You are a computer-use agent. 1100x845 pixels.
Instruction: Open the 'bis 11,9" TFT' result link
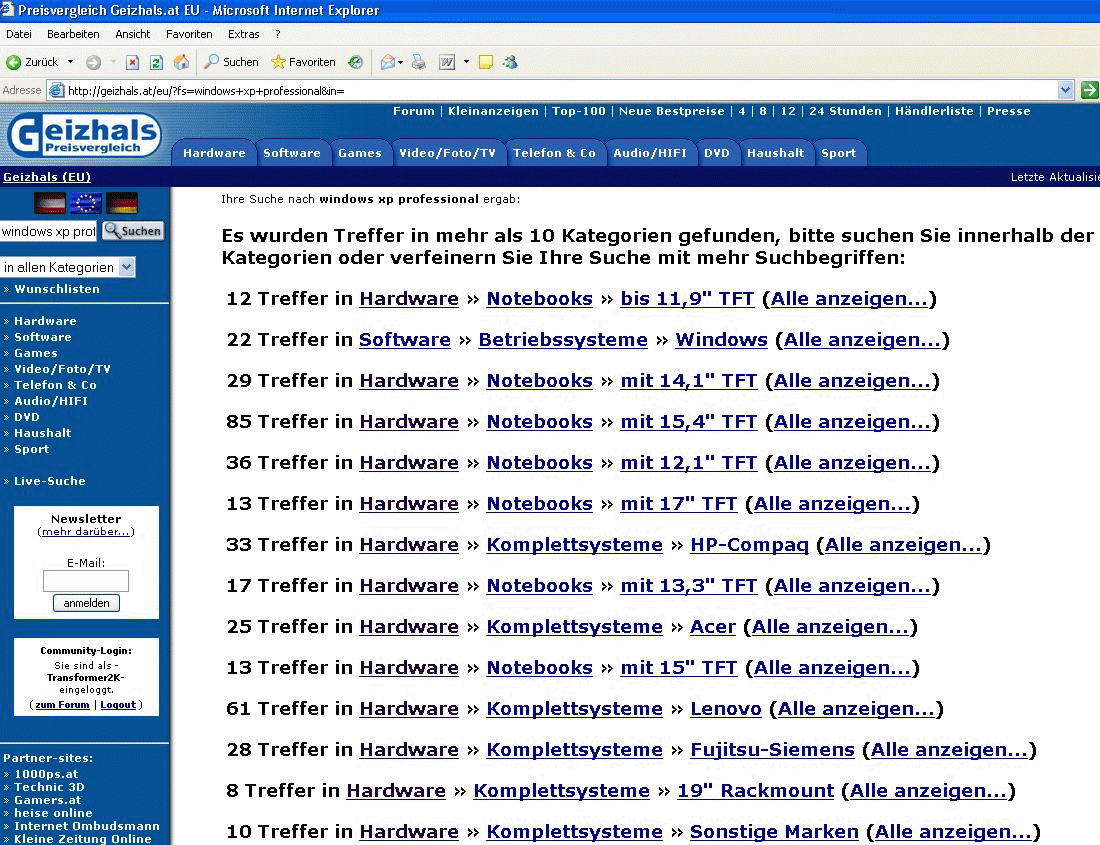(687, 299)
